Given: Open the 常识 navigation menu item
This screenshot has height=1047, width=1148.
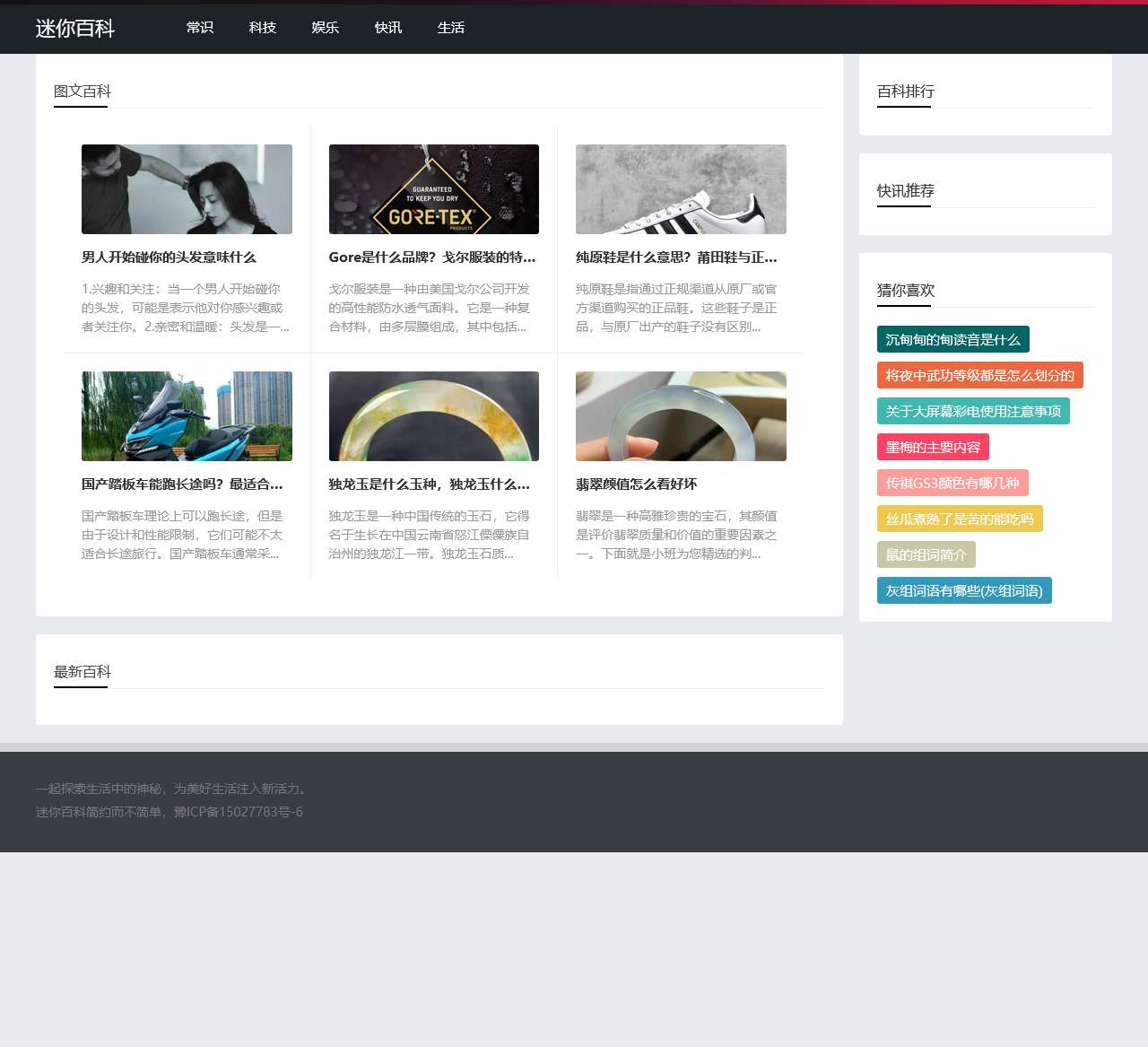Looking at the screenshot, I should click(x=200, y=28).
